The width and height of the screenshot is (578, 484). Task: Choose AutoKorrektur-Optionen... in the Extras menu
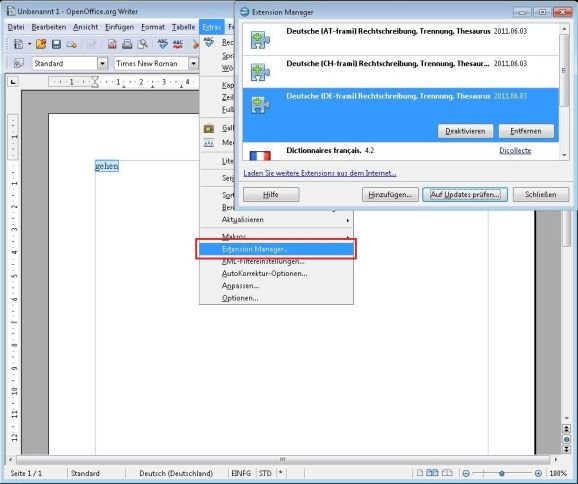point(276,274)
